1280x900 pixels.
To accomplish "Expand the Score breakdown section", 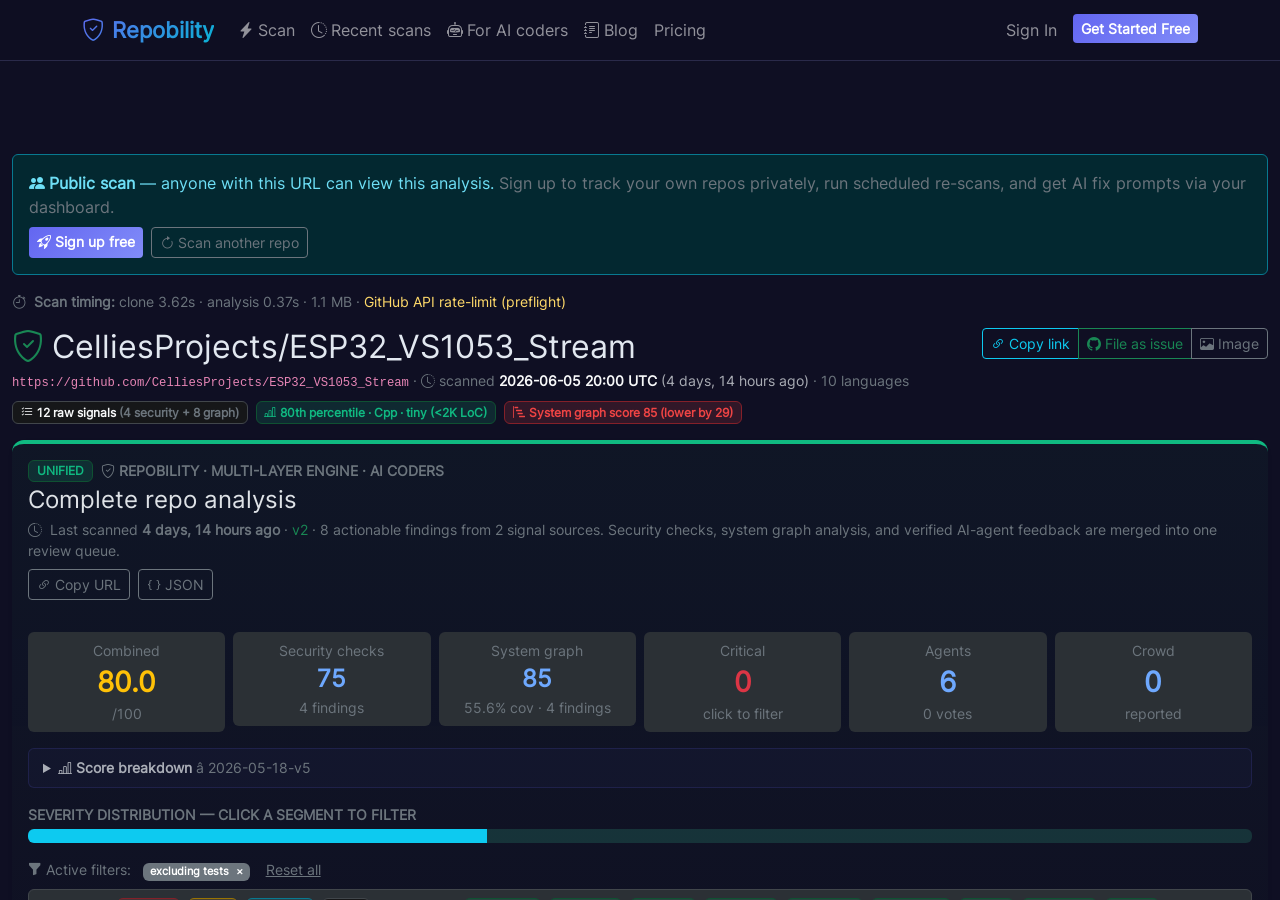I will pyautogui.click(x=640, y=768).
